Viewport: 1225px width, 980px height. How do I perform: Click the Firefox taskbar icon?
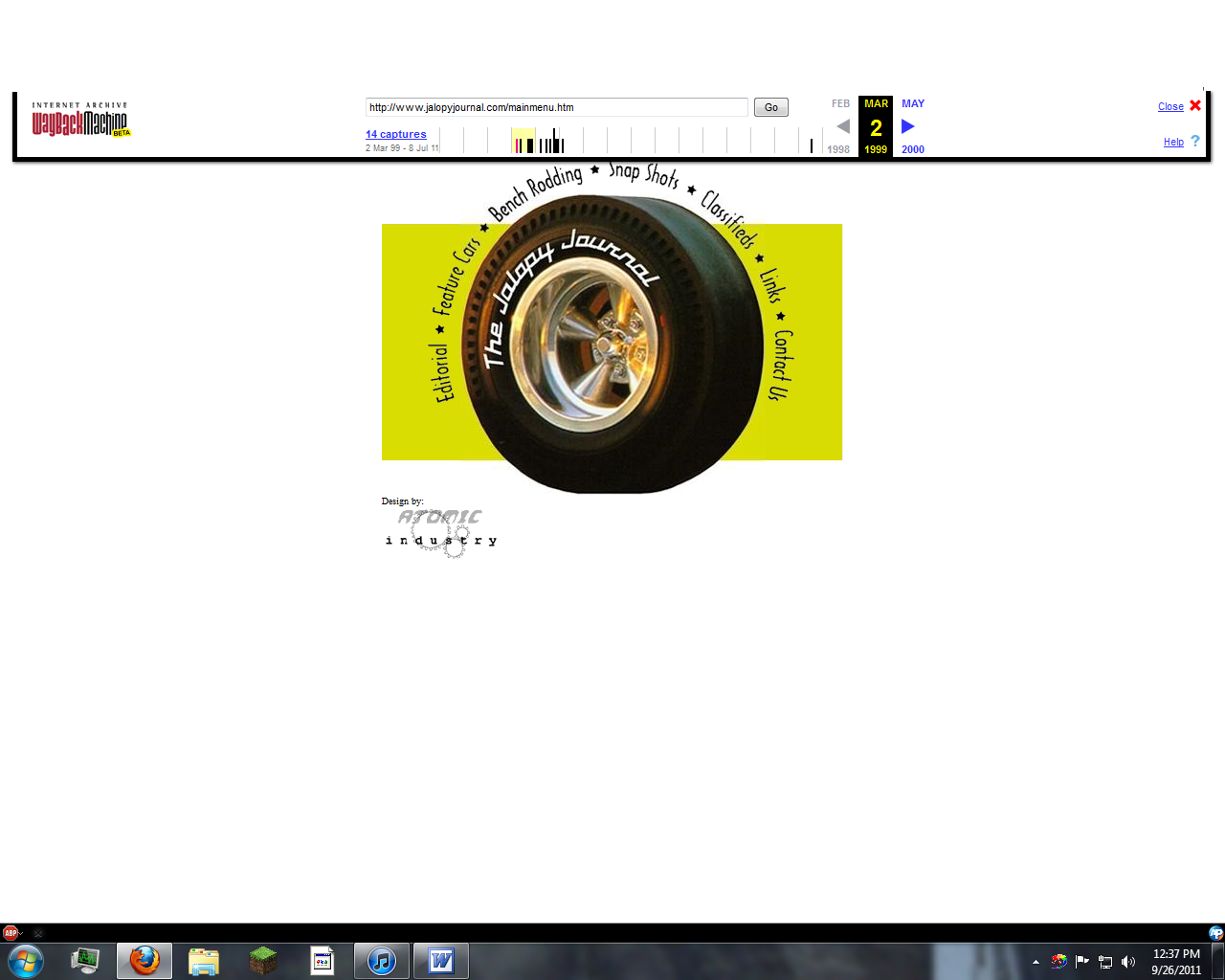click(145, 961)
